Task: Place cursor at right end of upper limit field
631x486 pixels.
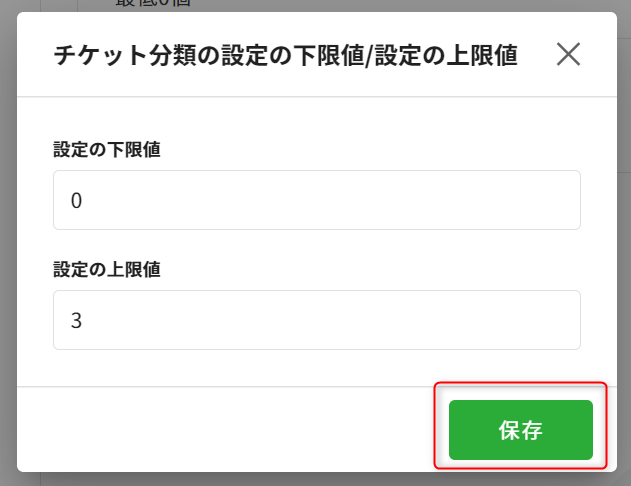Action: click(571, 320)
